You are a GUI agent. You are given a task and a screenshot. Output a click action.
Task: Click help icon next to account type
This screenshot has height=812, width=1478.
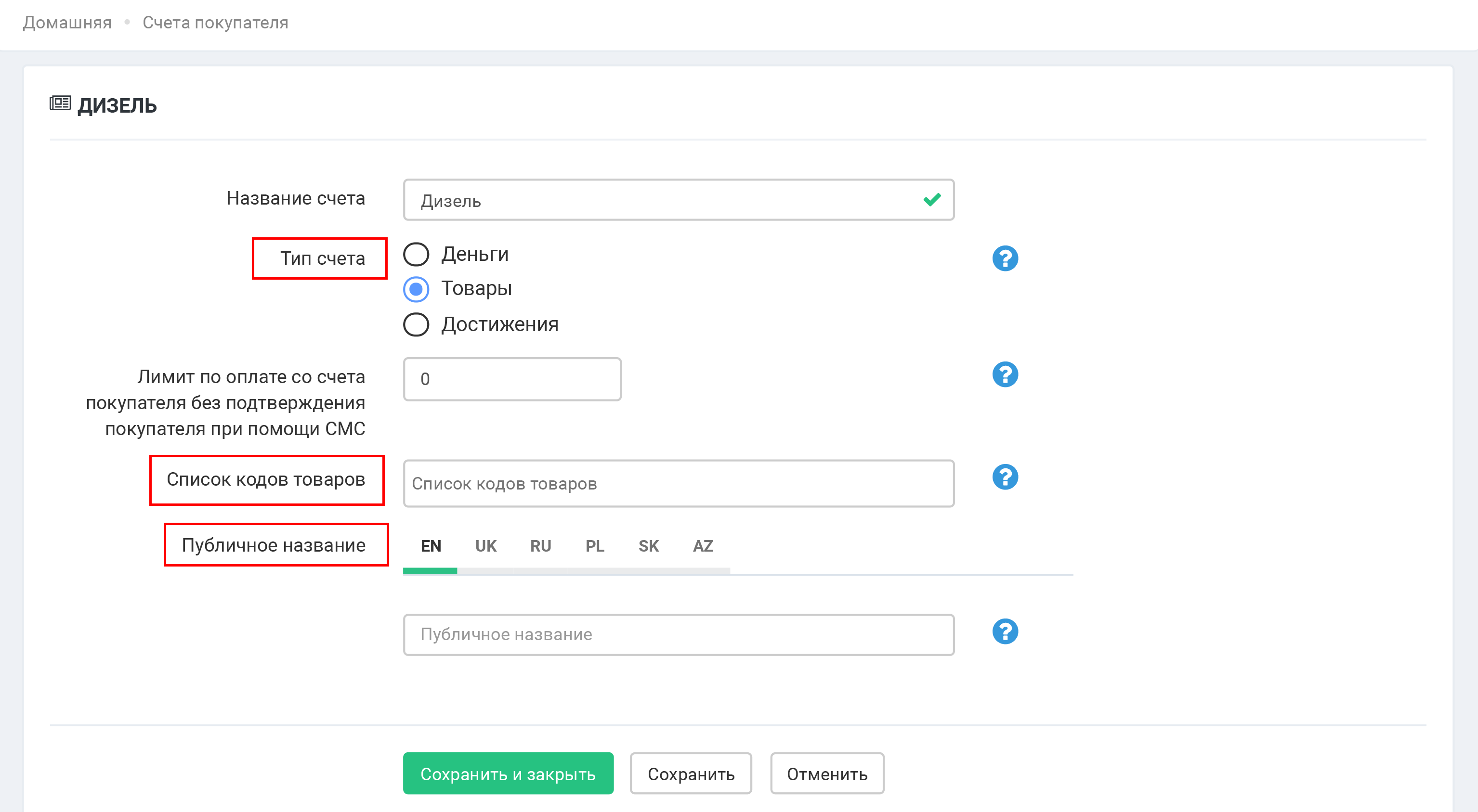coord(1005,258)
